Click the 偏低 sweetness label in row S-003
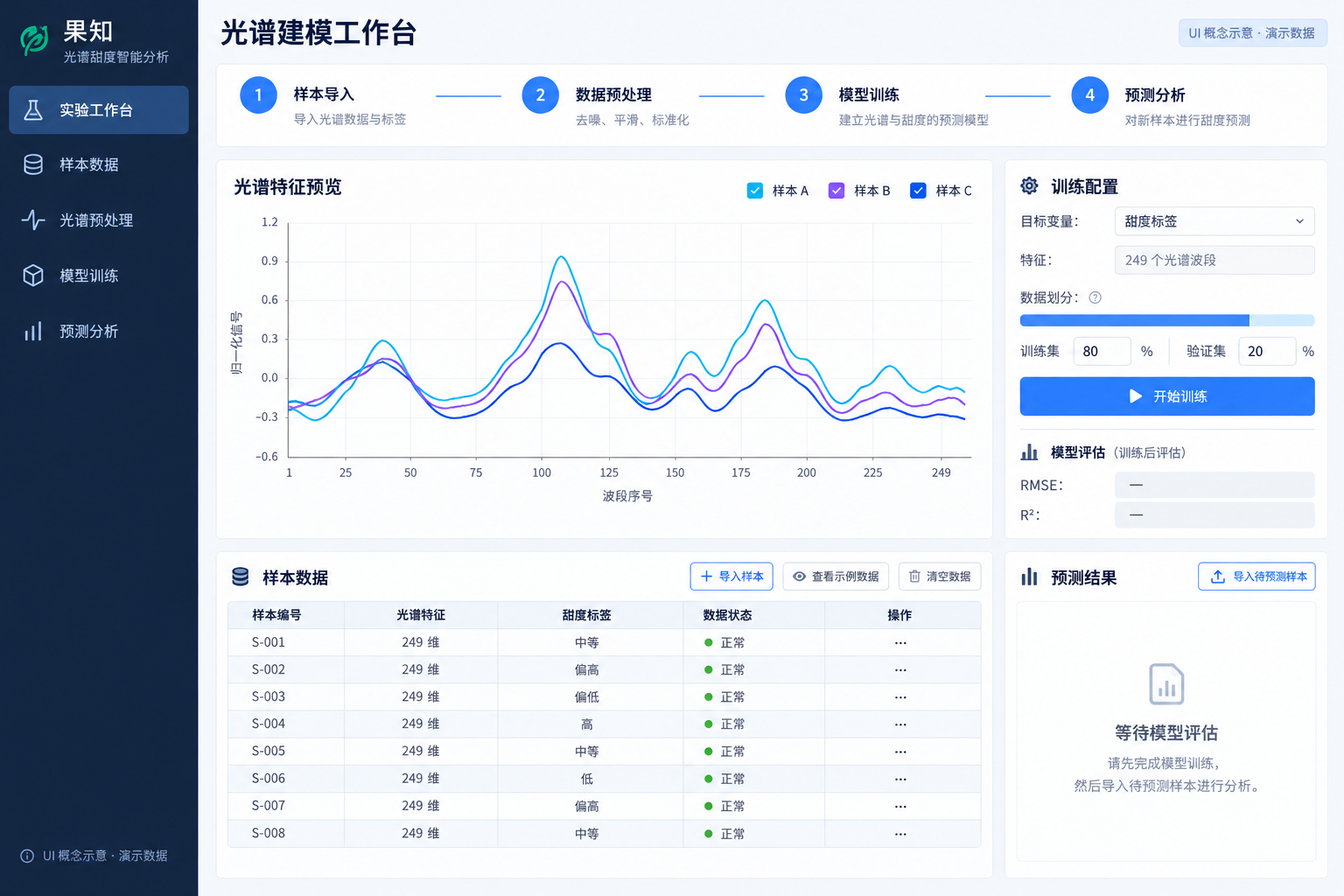This screenshot has width=1344, height=896. (587, 697)
